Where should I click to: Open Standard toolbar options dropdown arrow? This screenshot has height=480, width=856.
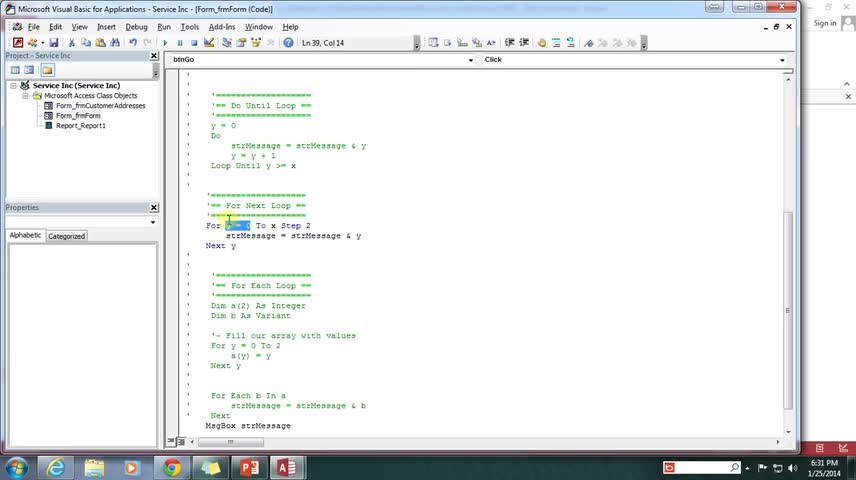pyautogui.click(x=417, y=44)
